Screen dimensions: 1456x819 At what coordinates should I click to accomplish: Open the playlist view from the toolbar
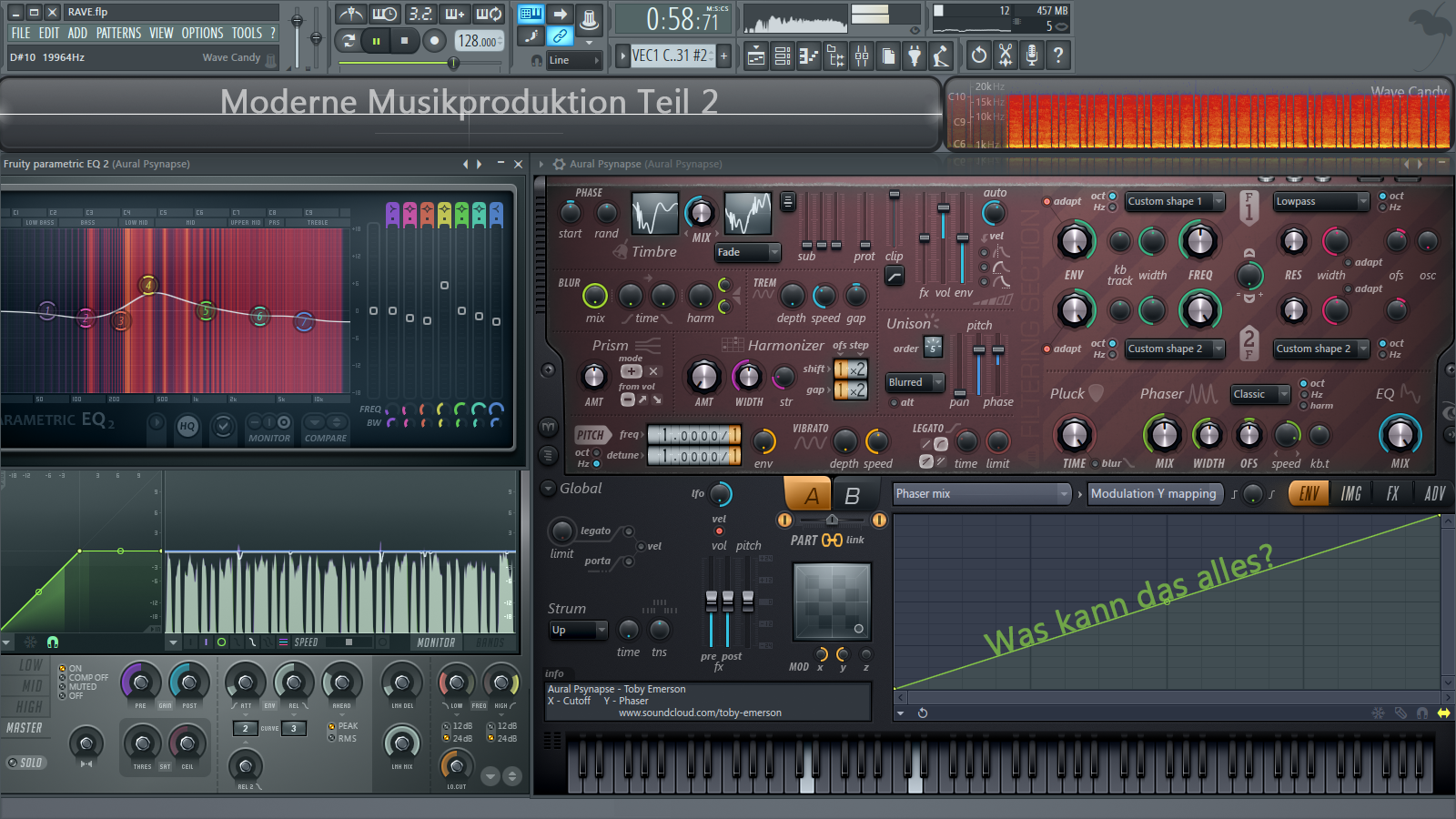pos(755,56)
